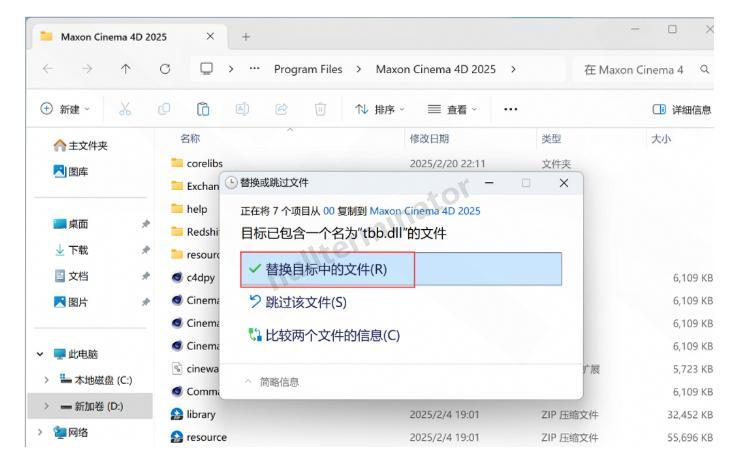Sort by the 大小 column header

pos(661,138)
